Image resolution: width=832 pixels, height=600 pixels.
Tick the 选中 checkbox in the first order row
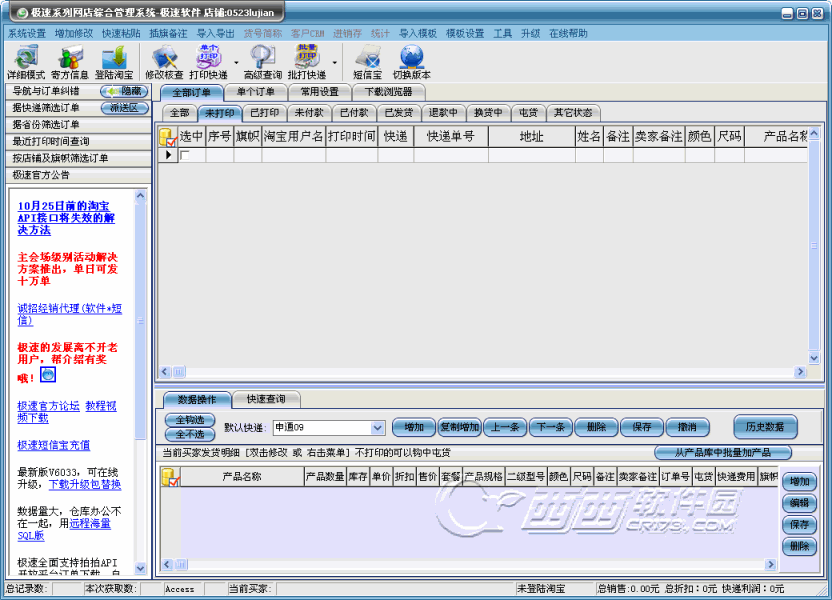click(x=185, y=155)
